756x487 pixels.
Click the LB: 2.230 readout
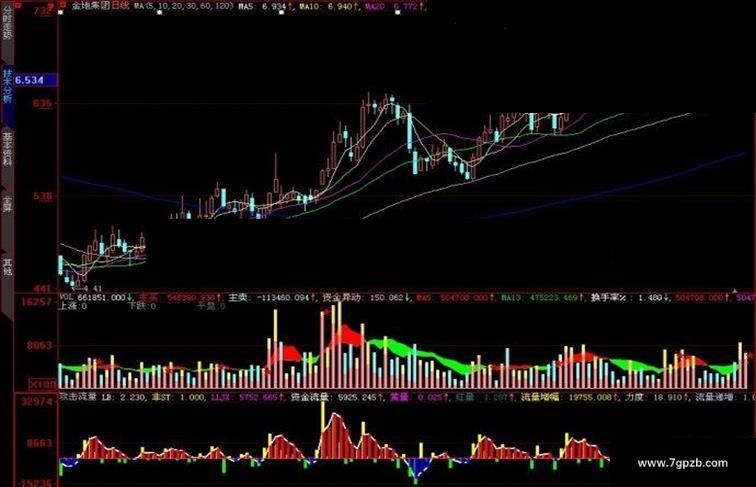click(x=124, y=397)
